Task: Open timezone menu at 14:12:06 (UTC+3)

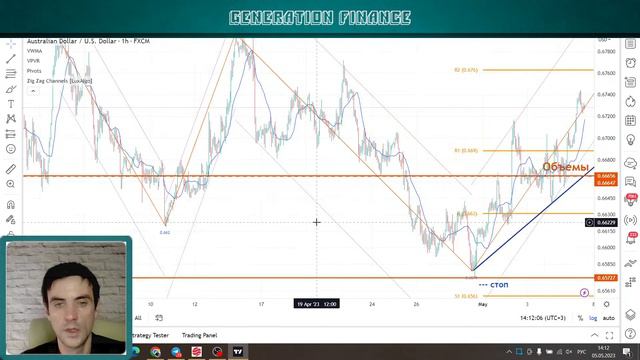Action: coord(543,318)
